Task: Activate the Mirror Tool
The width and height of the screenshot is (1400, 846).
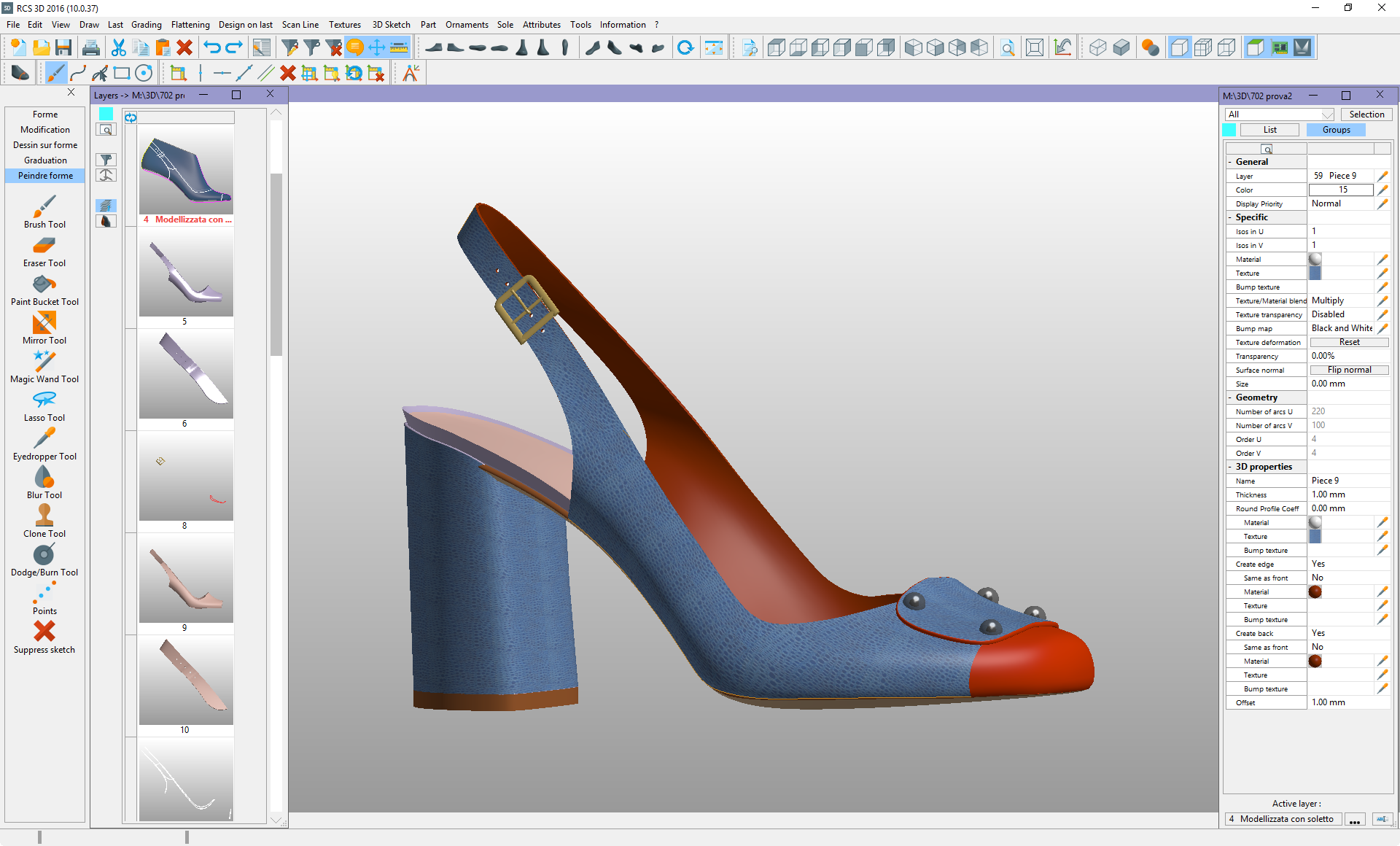Action: click(x=44, y=328)
